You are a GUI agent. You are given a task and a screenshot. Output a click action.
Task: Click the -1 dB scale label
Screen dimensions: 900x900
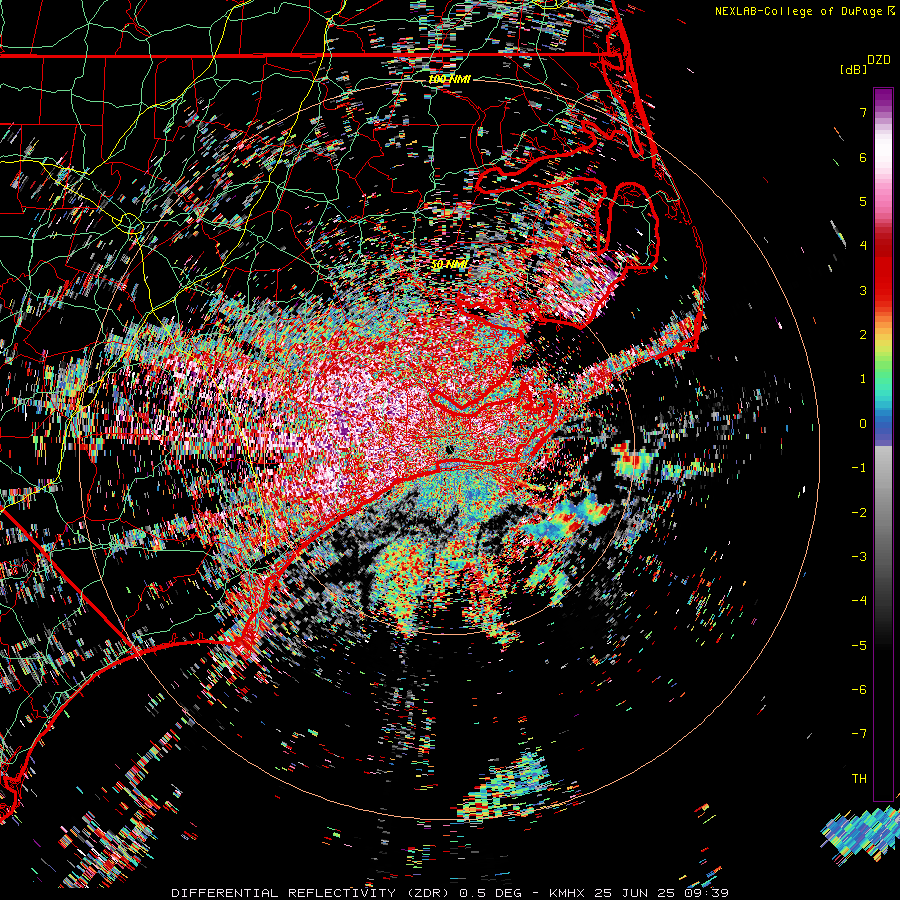click(x=859, y=468)
